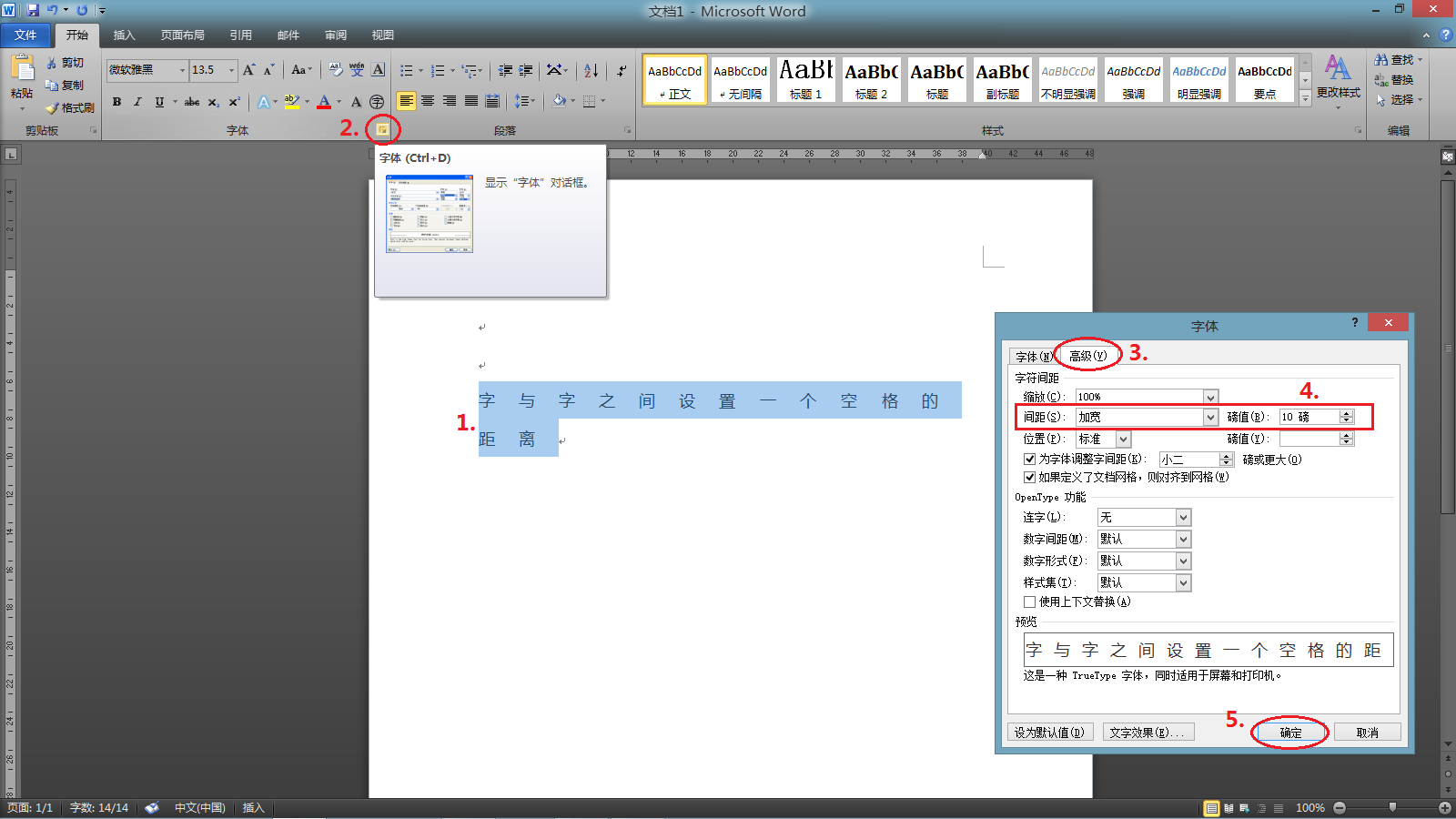This screenshot has width=1456, height=819.
Task: Open the scale (缩放) 100% dropdown
Action: point(1210,397)
